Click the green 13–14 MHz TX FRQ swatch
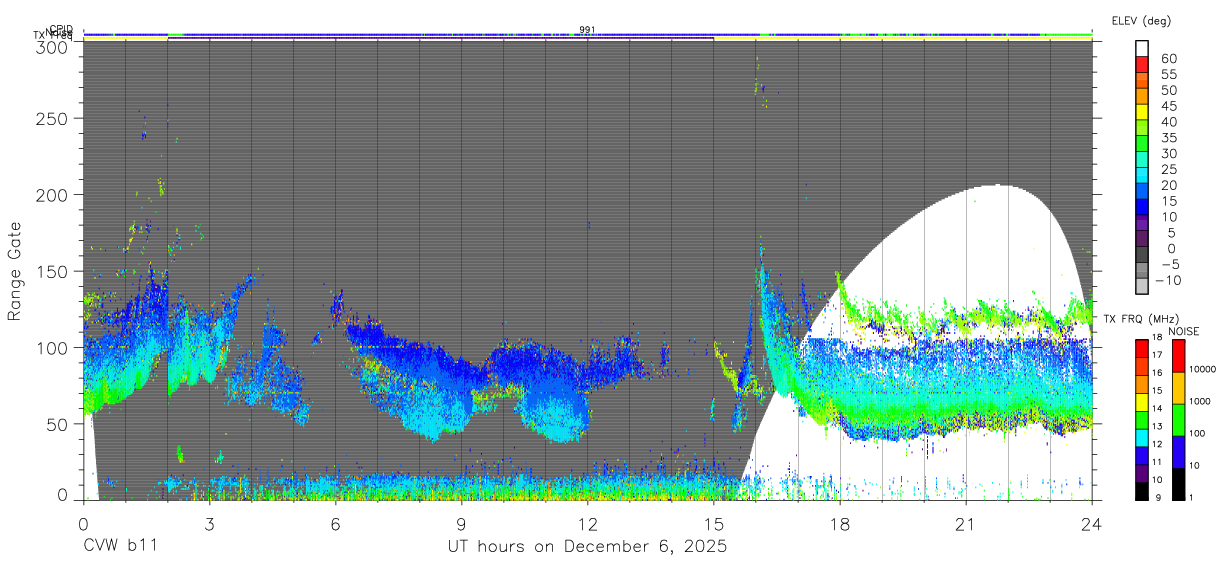Screen dimensions: 1228x567 [x=1143, y=418]
